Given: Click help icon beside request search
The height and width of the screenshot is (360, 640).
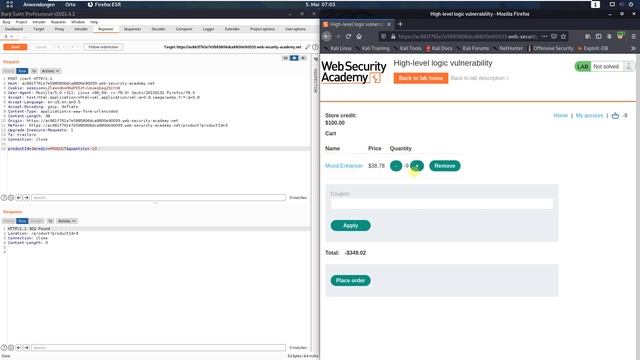Looking at the screenshot, I should (4, 198).
